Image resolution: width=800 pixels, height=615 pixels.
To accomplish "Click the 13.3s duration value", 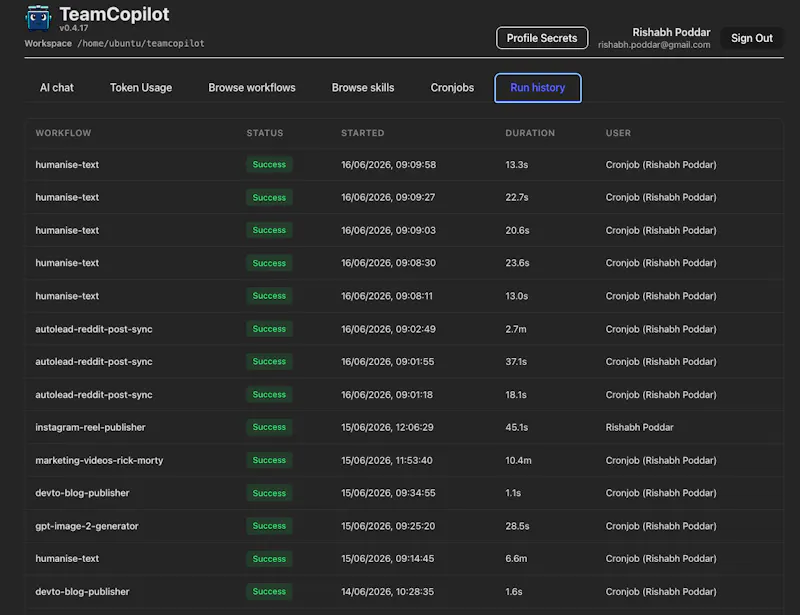I will click(516, 165).
